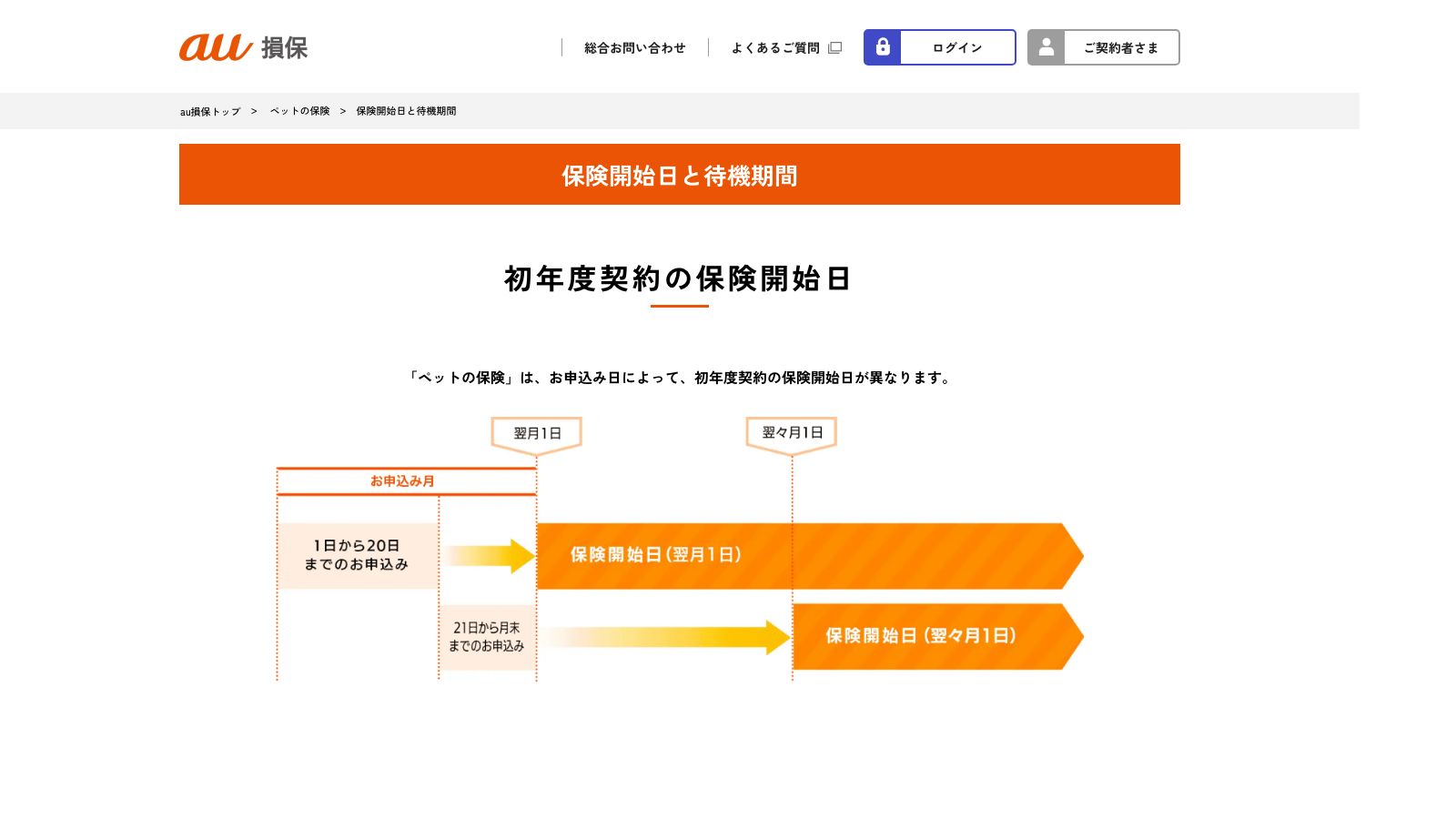Click the 保険開始日(翌月1日) orange bar

click(x=810, y=555)
